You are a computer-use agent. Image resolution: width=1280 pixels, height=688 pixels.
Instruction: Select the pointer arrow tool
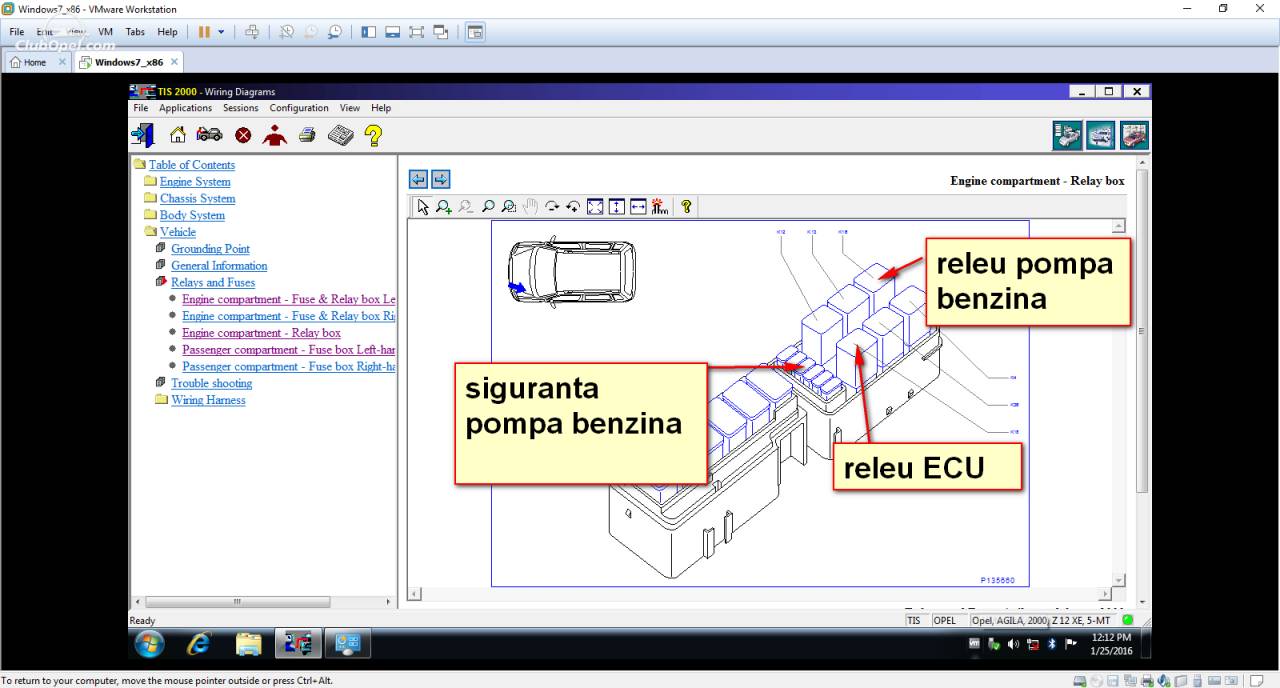423,207
